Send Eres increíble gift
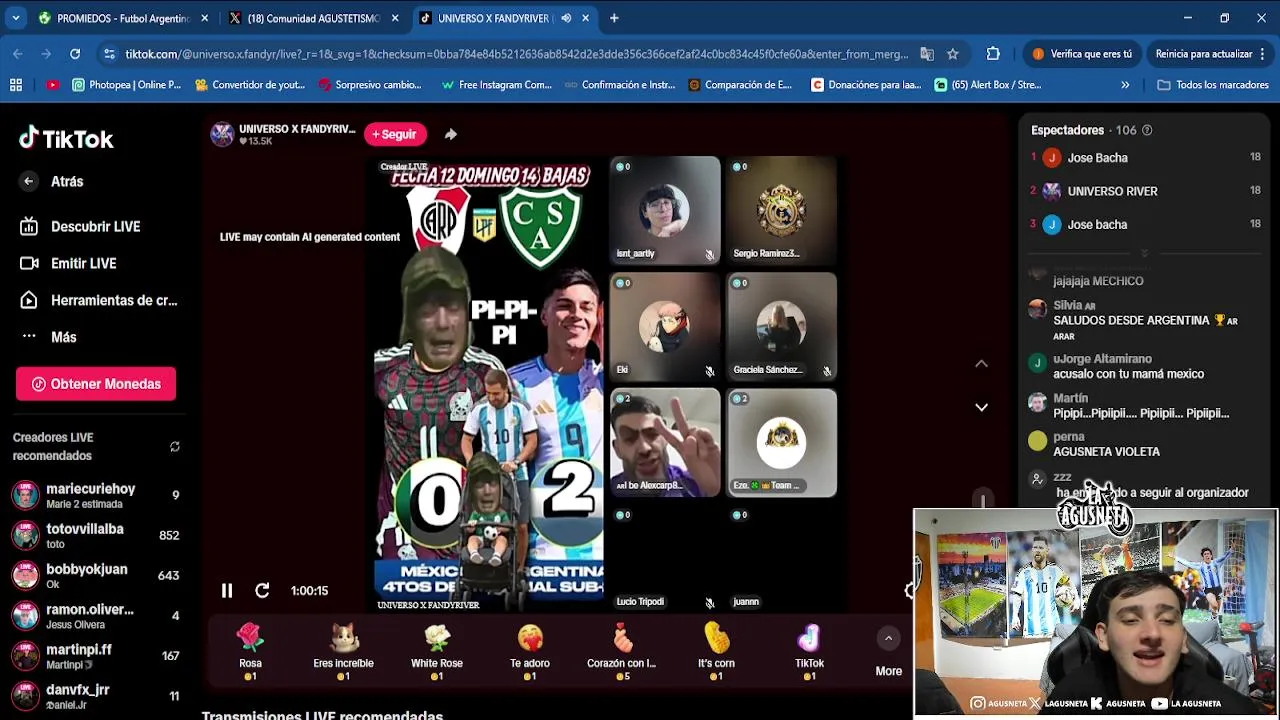Image resolution: width=1280 pixels, height=720 pixels. (343, 652)
